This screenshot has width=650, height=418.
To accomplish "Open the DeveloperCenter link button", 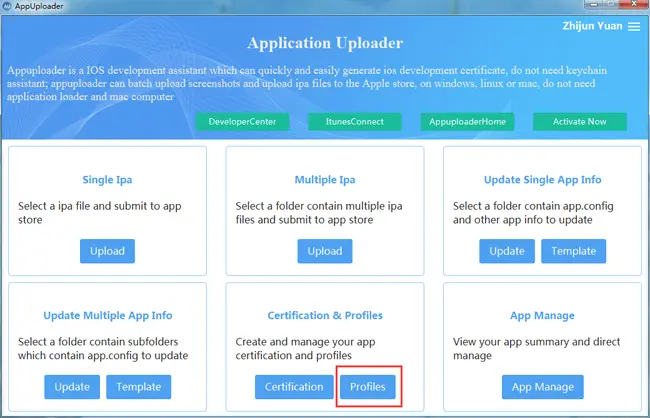I will pos(242,122).
